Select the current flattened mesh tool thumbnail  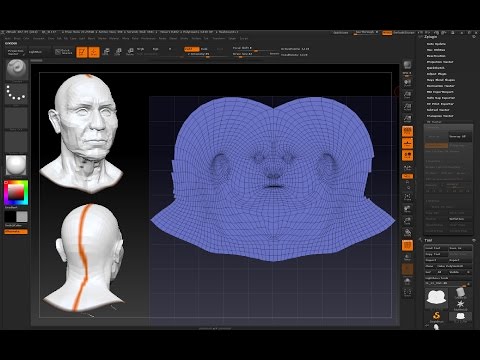tap(436, 297)
